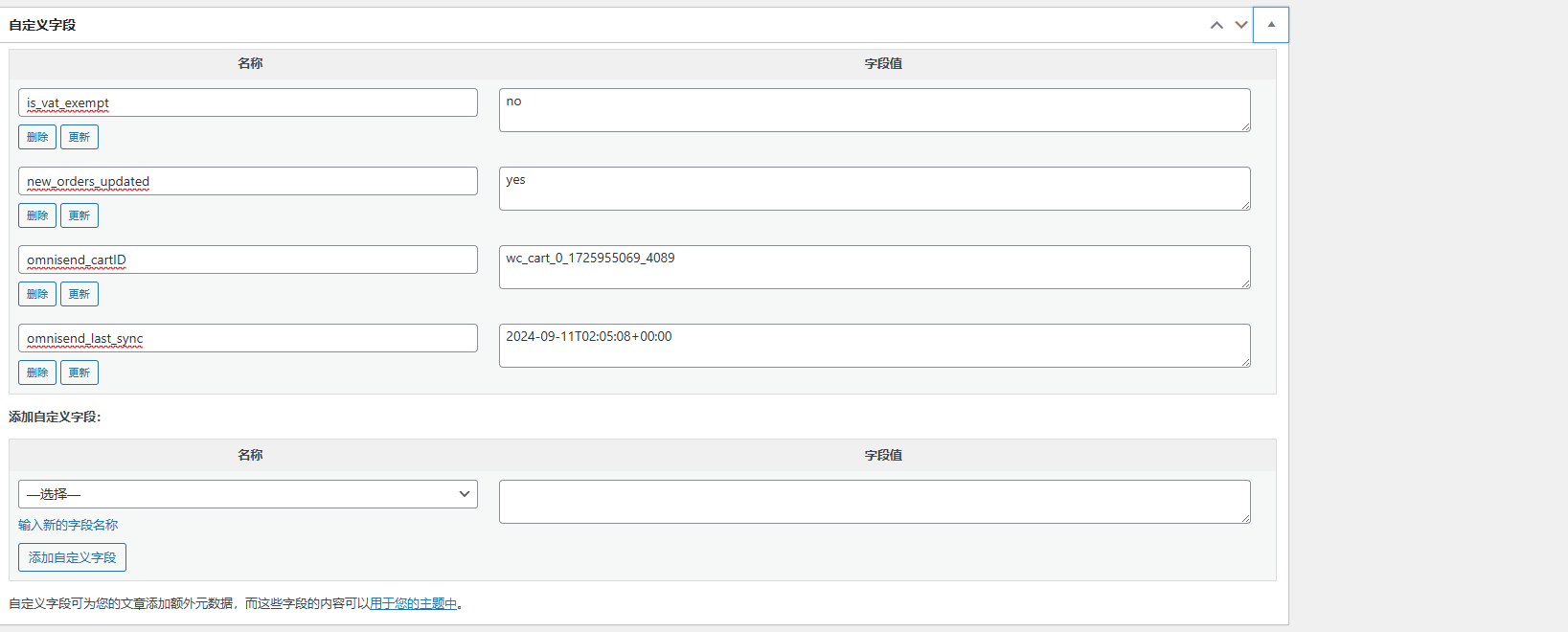Image resolution: width=1568 pixels, height=632 pixels.
Task: Update the omnisend_last_sync field
Action: pos(80,372)
